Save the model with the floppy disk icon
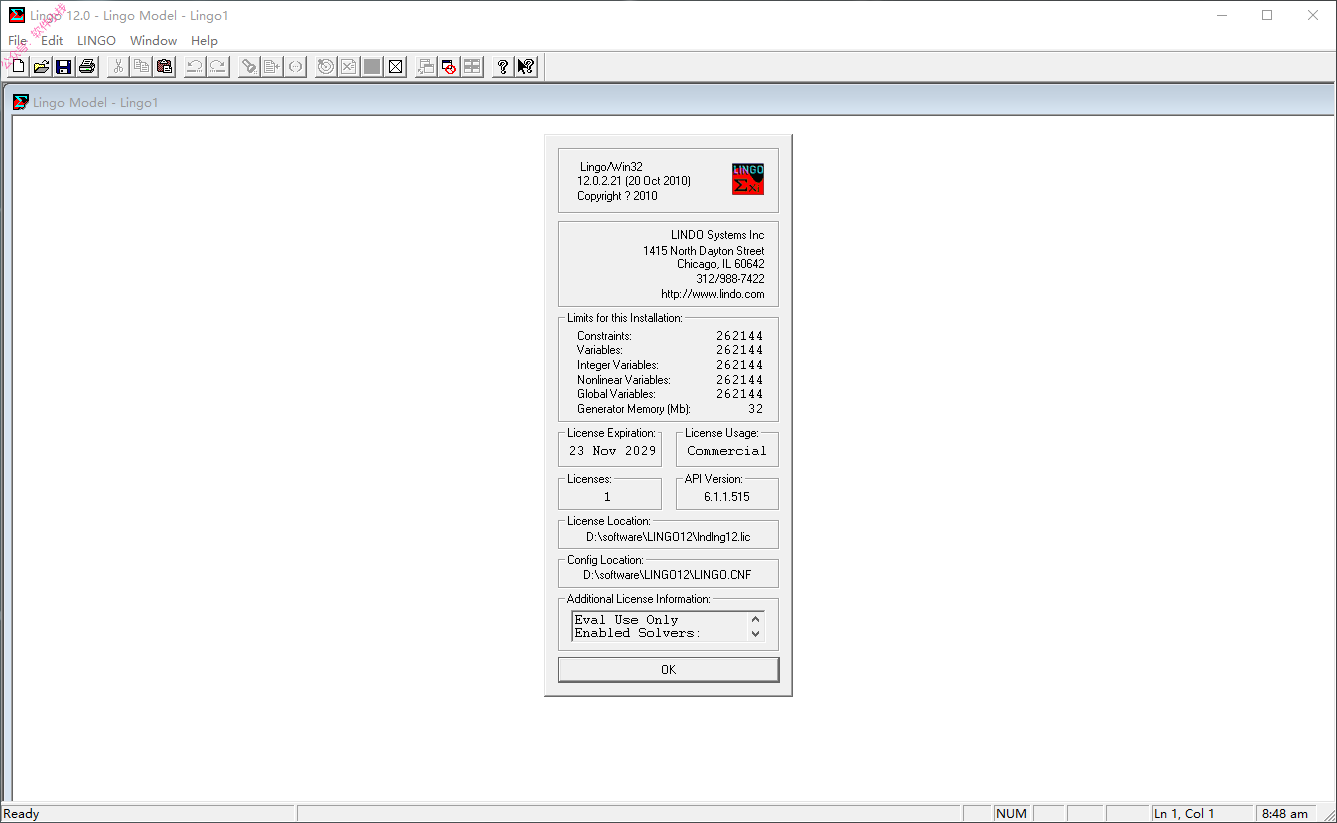The width and height of the screenshot is (1337, 823). pos(64,67)
